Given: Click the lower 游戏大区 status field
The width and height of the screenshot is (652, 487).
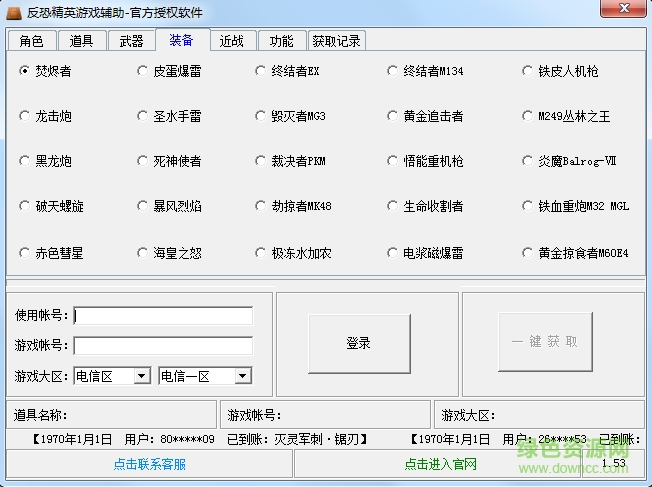Looking at the screenshot, I should (539, 415).
